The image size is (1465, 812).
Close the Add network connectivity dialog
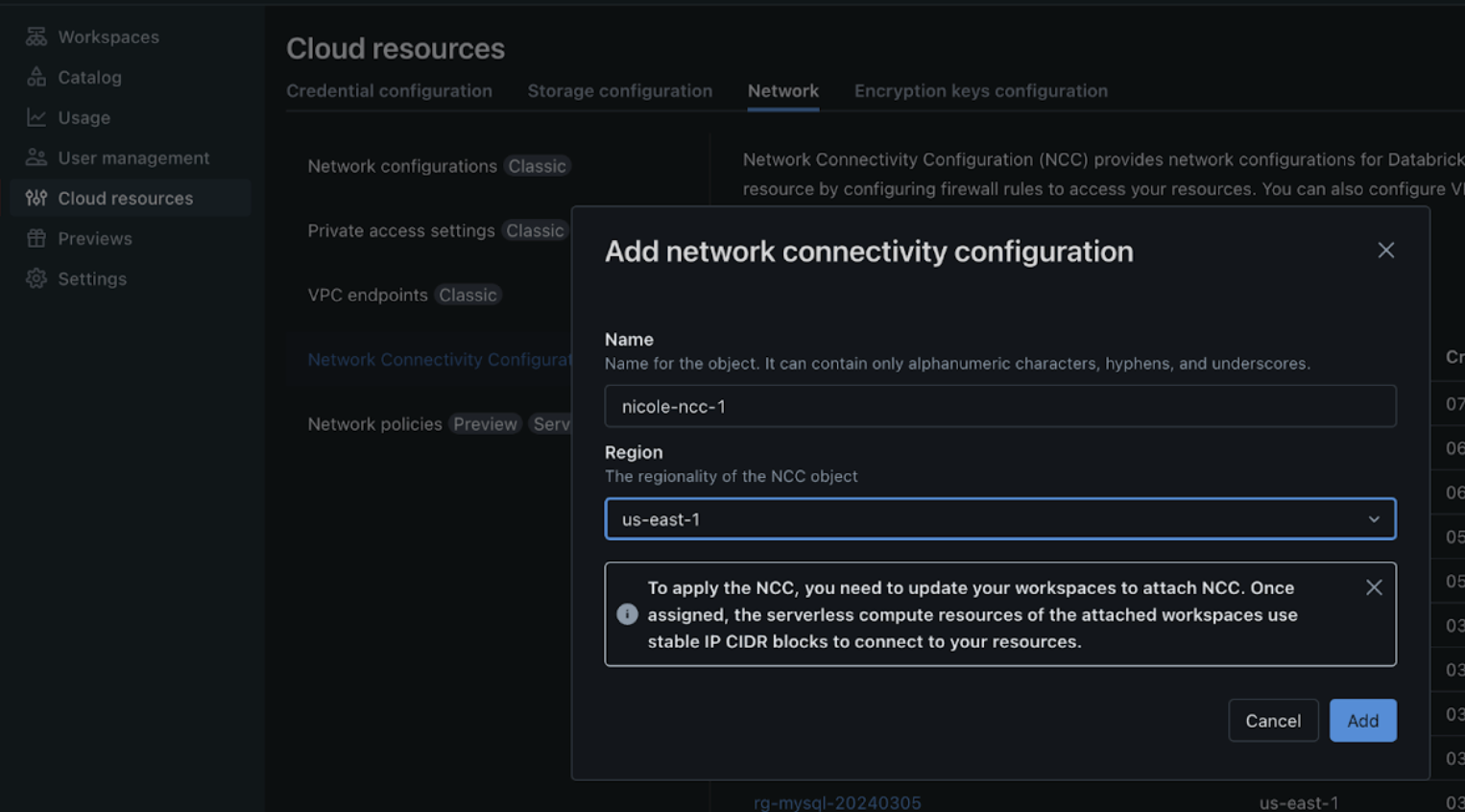[1385, 251]
